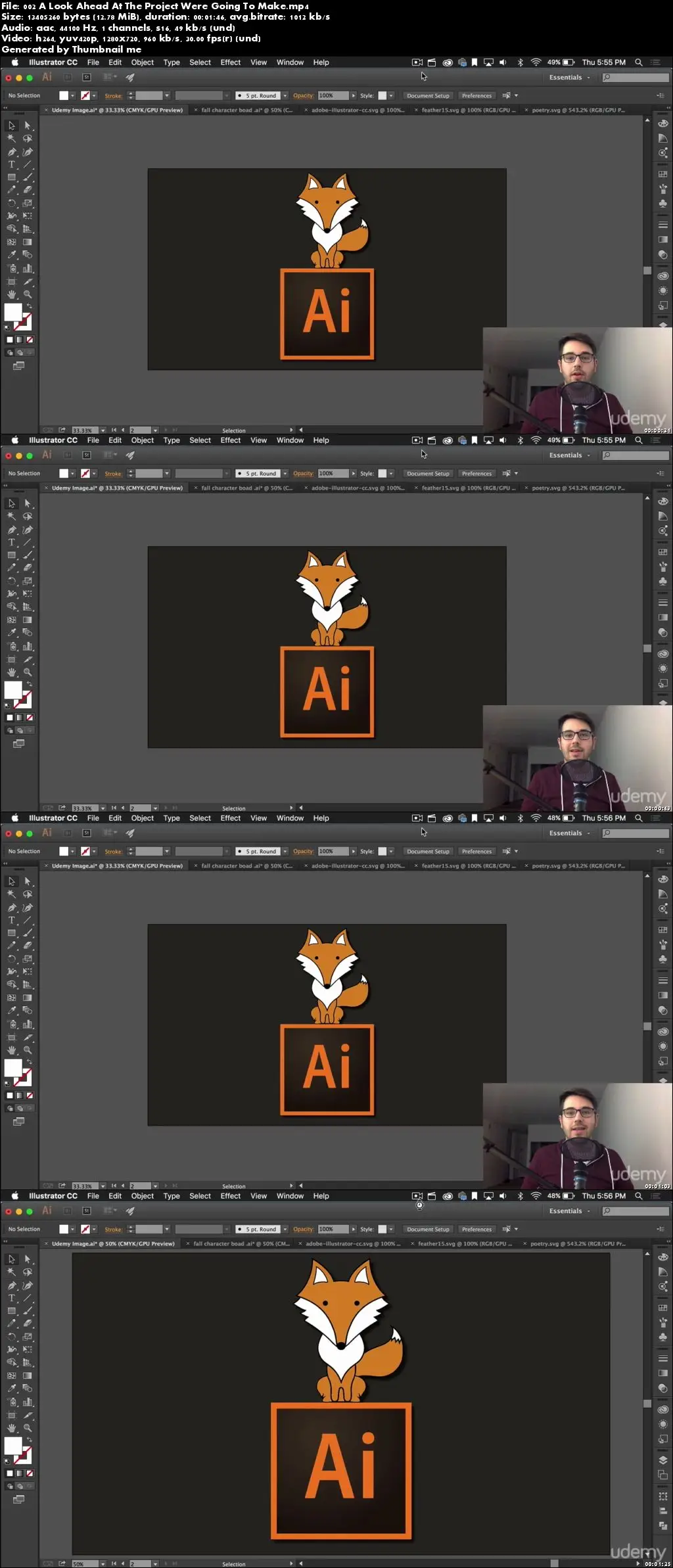Pick the Rectangle tool in the second frame

coord(12,555)
